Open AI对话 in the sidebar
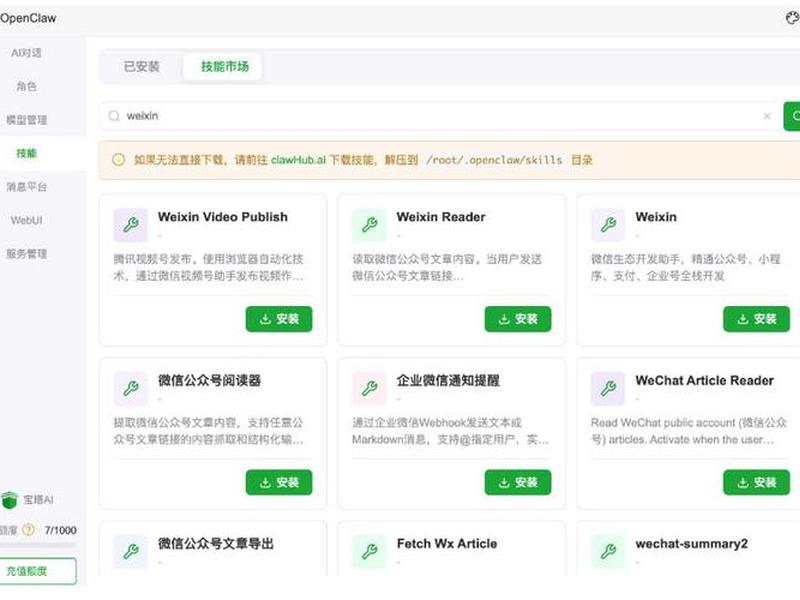 (27, 53)
